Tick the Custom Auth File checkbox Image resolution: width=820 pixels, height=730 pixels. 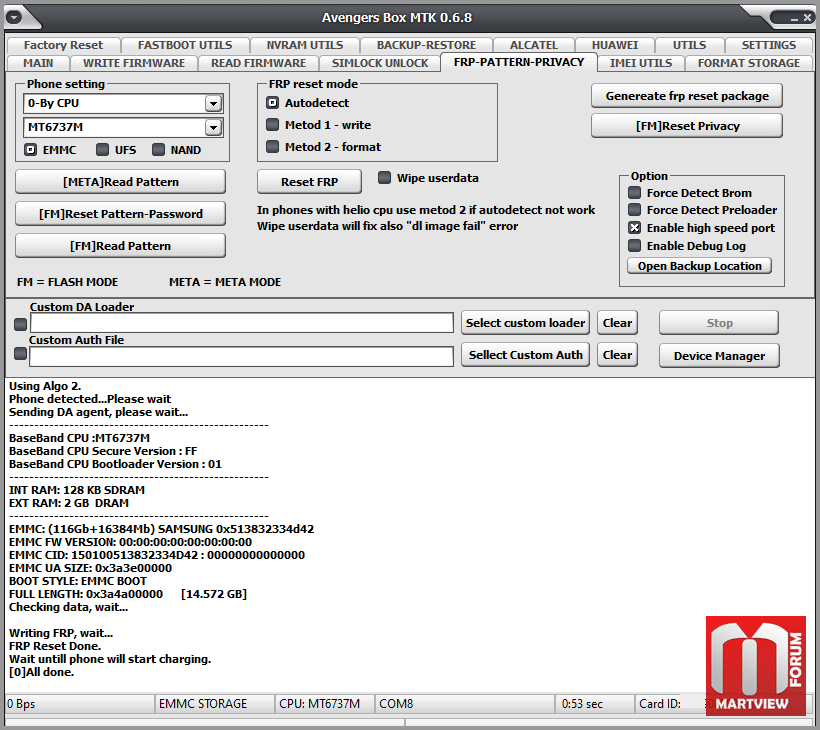coord(20,354)
